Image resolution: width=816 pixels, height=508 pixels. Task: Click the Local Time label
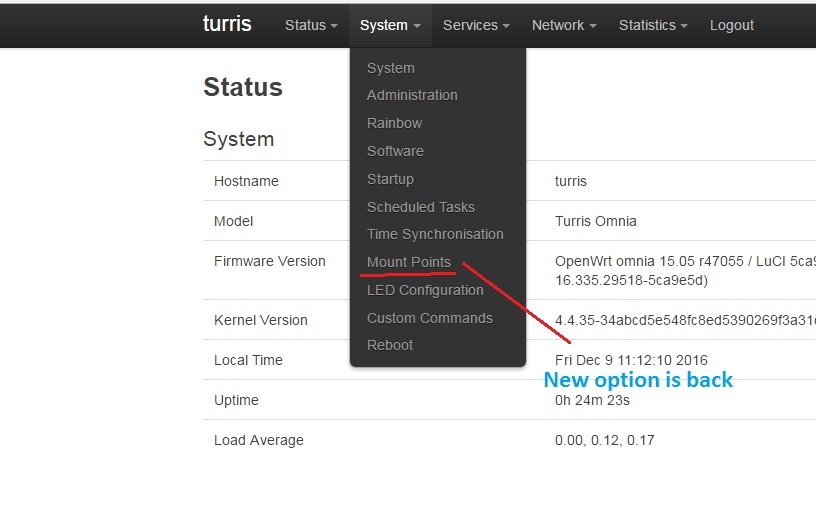pyautogui.click(x=248, y=360)
